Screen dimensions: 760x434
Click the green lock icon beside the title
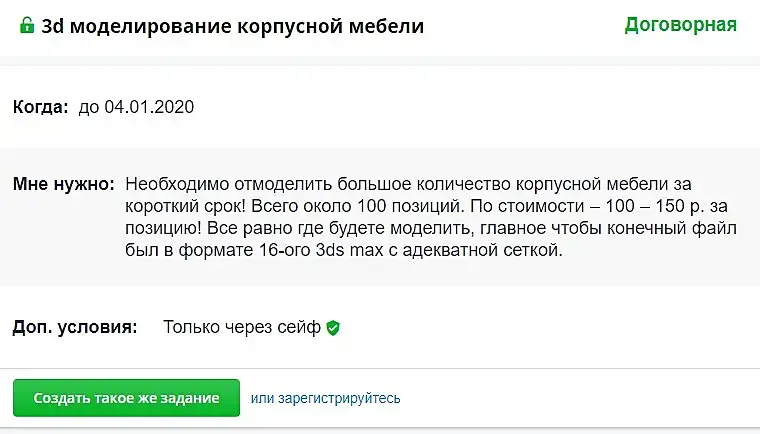tap(27, 26)
